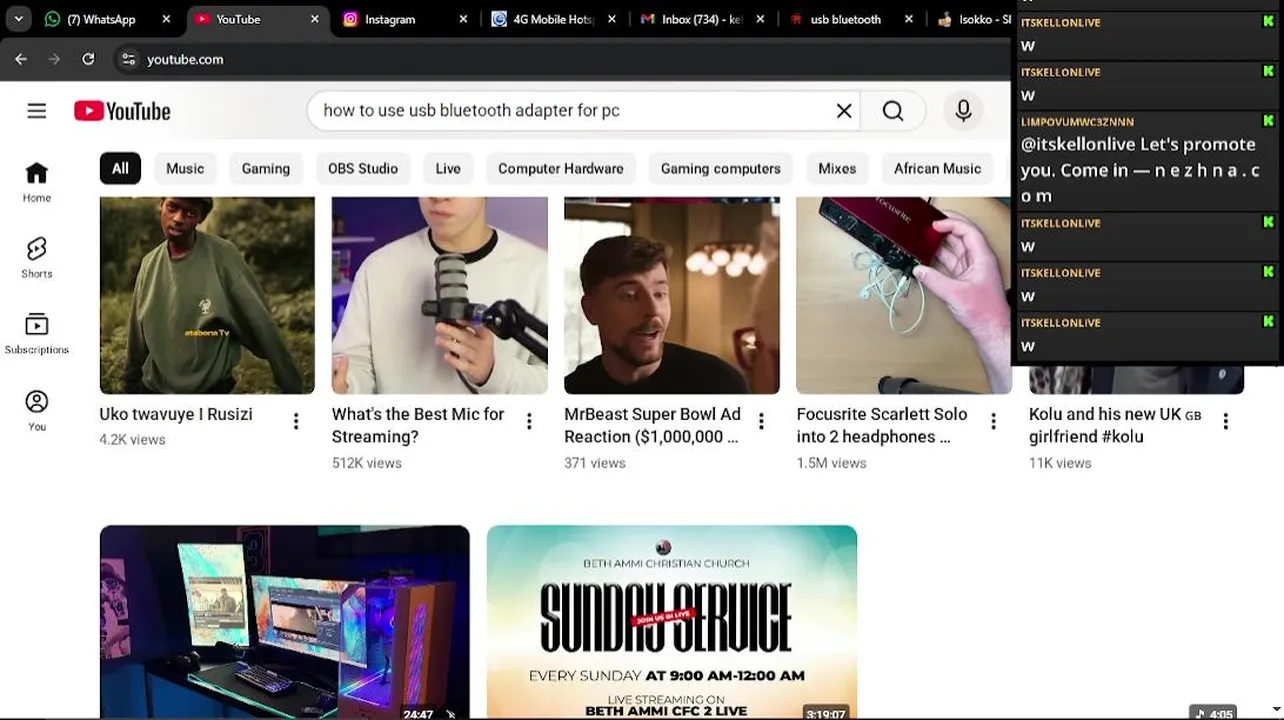Open the tab search dropdown arrow
This screenshot has width=1284, height=720.
[x=18, y=19]
